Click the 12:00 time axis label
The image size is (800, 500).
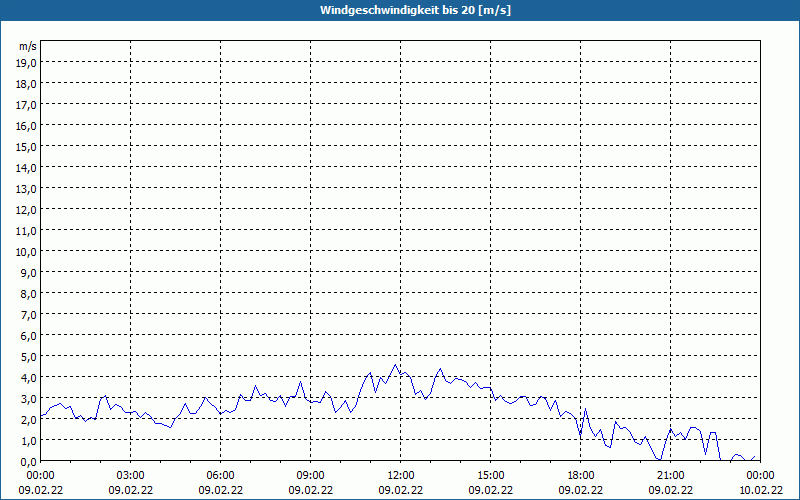click(401, 476)
